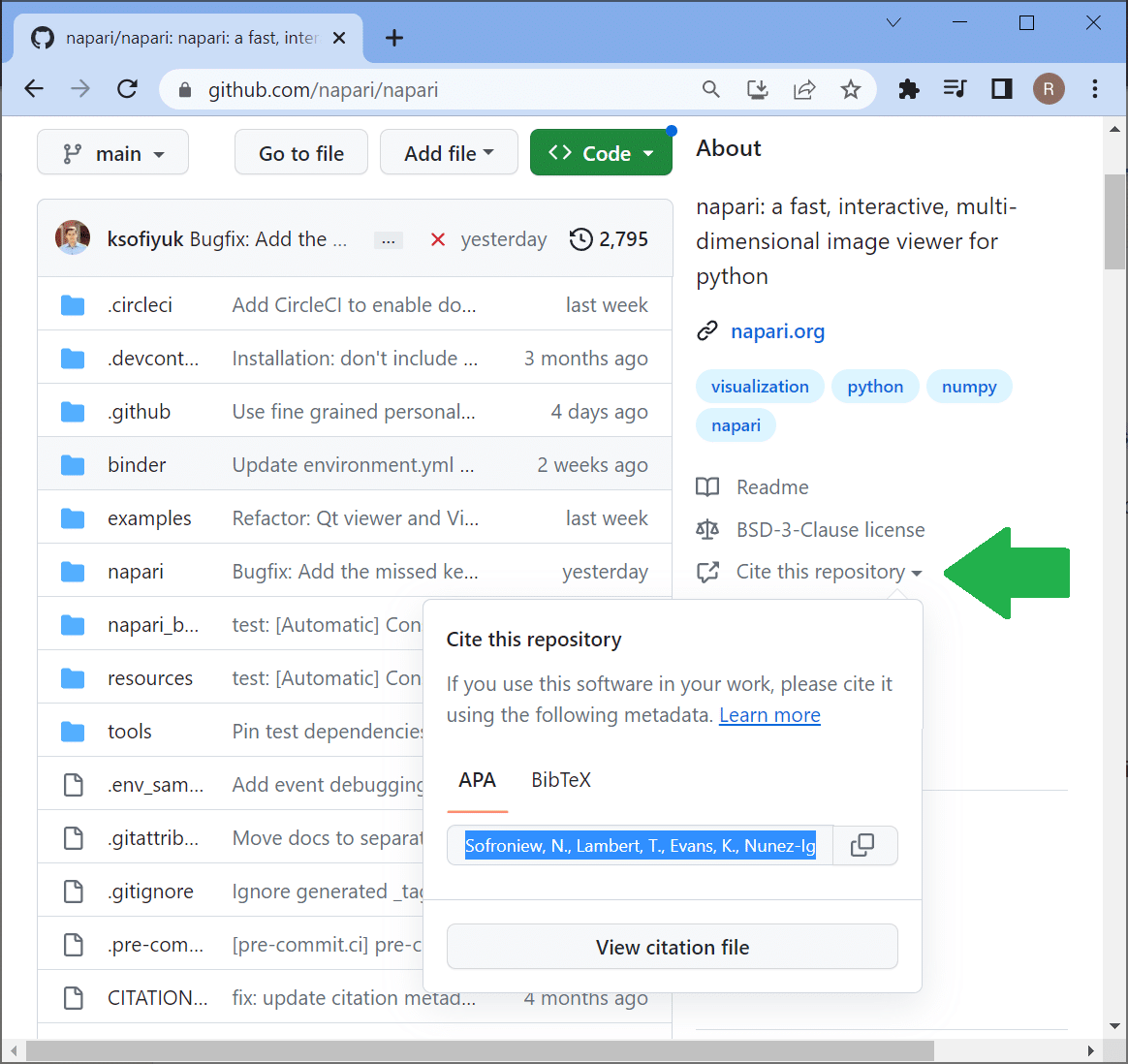Click the bookmark star icon in address bar
Screen dimensions: 1128x1064
[x=850, y=90]
